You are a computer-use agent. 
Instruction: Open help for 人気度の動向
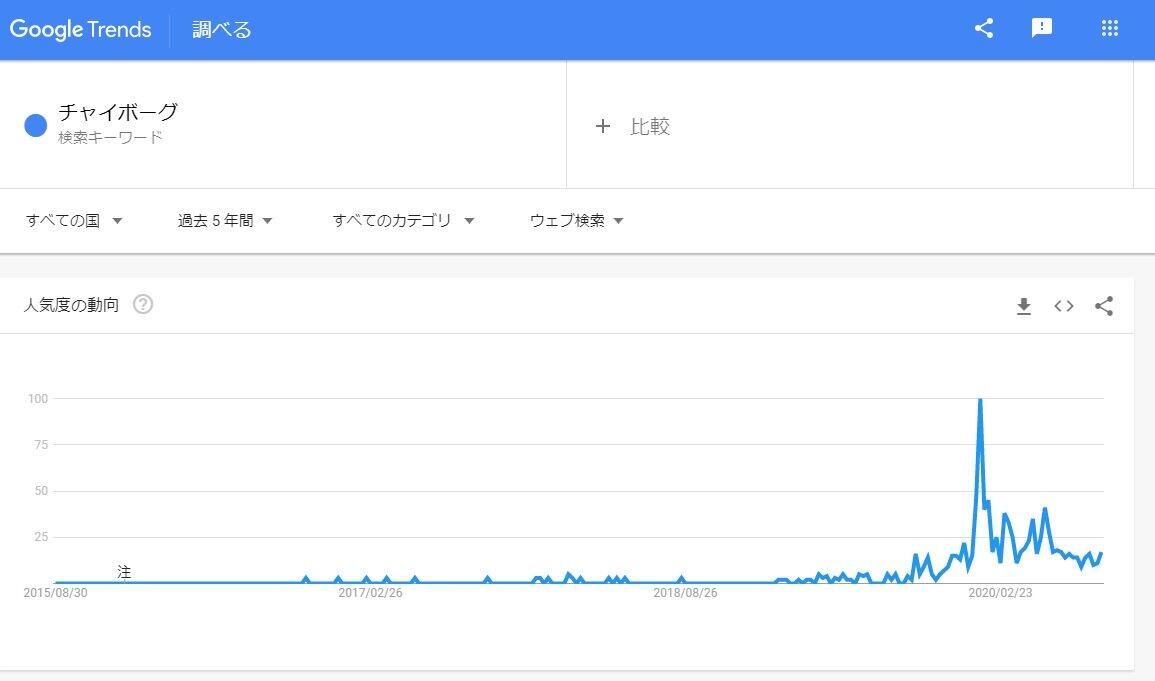(143, 305)
